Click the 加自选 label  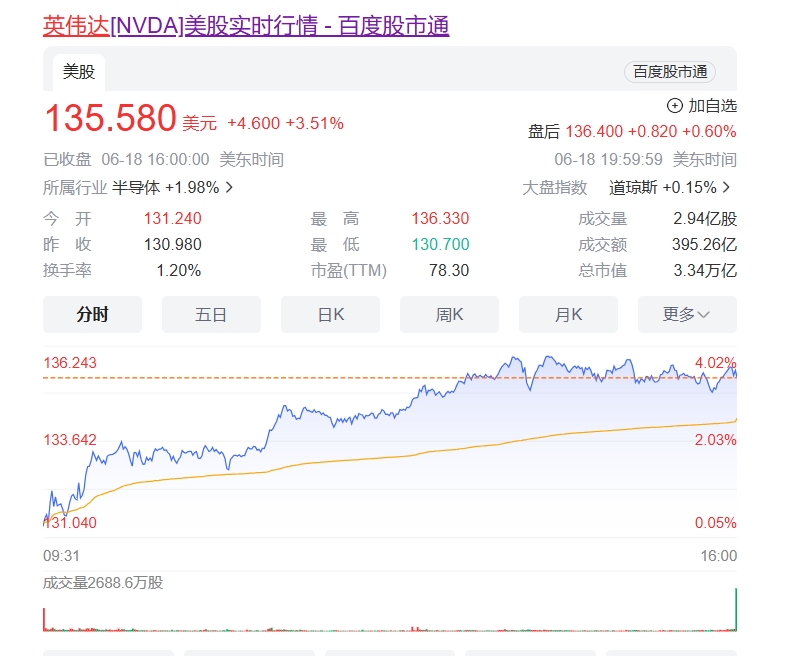(x=712, y=106)
